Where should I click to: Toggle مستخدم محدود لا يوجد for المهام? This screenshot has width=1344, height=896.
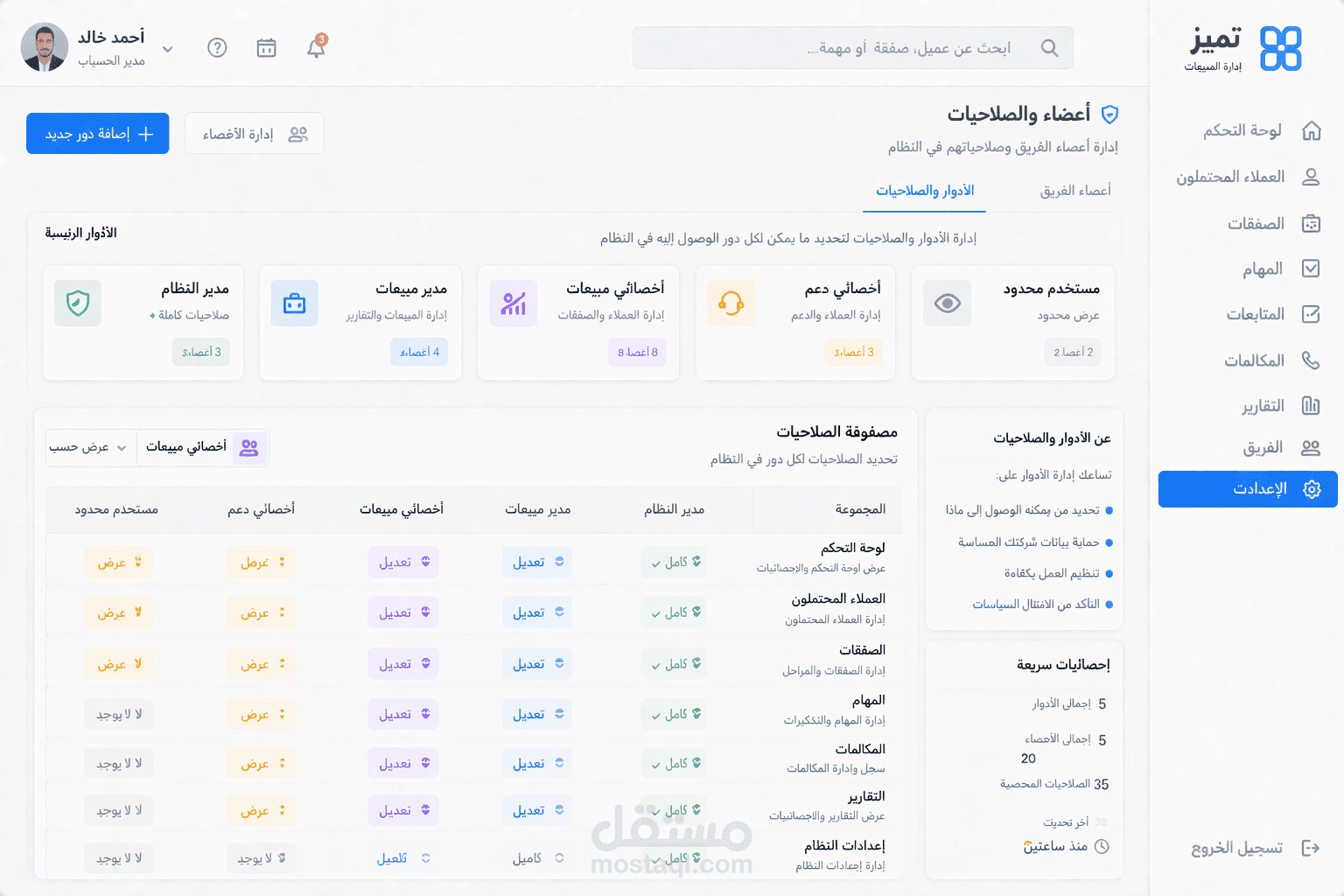click(119, 714)
